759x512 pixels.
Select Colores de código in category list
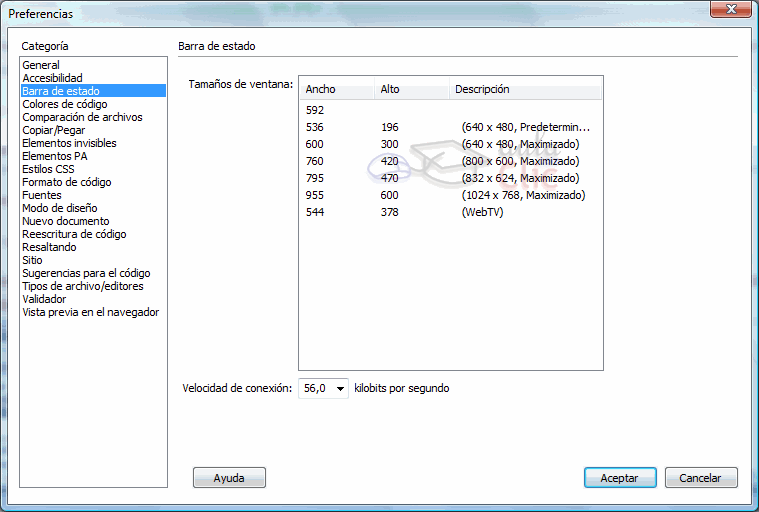pyautogui.click(x=65, y=104)
